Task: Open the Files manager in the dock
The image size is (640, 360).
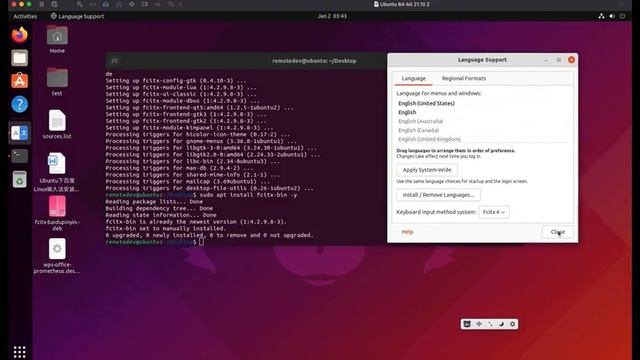Action: point(19,58)
